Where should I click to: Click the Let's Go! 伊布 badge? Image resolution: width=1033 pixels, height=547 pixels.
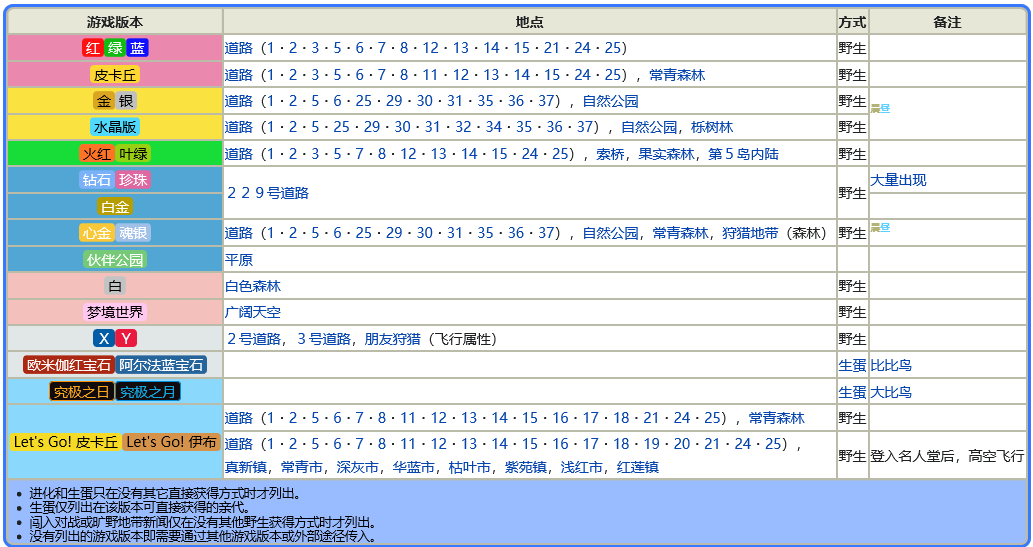pos(171,442)
